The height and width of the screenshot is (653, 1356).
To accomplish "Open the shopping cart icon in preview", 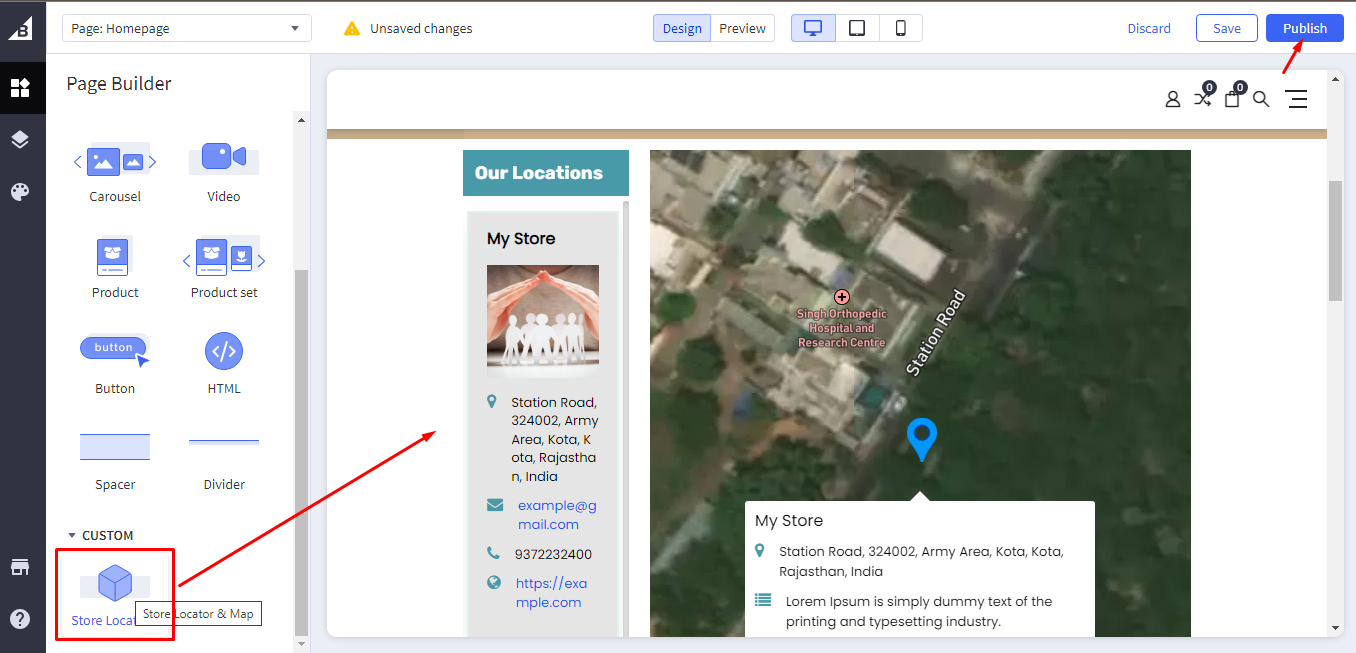I will click(1232, 99).
